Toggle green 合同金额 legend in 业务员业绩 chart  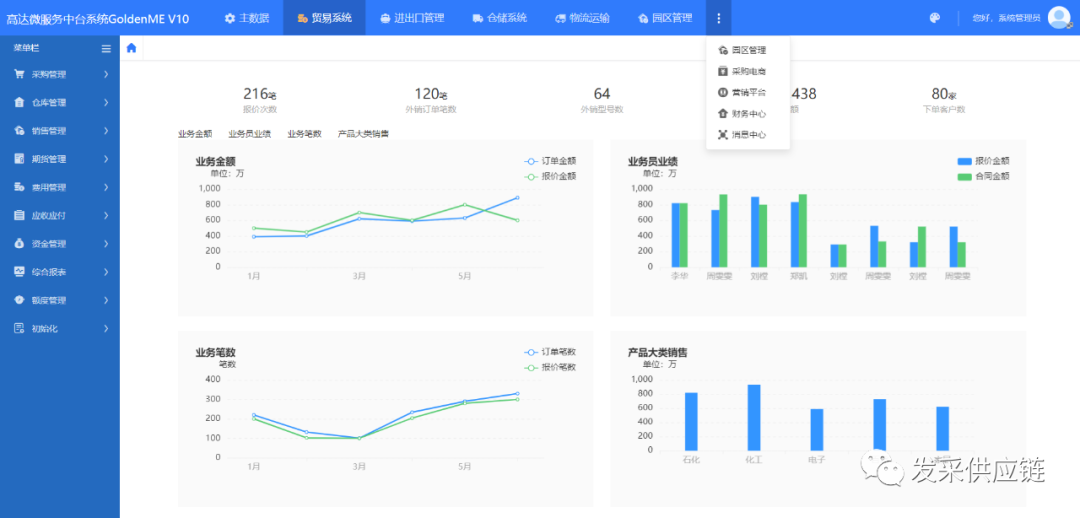tap(983, 176)
